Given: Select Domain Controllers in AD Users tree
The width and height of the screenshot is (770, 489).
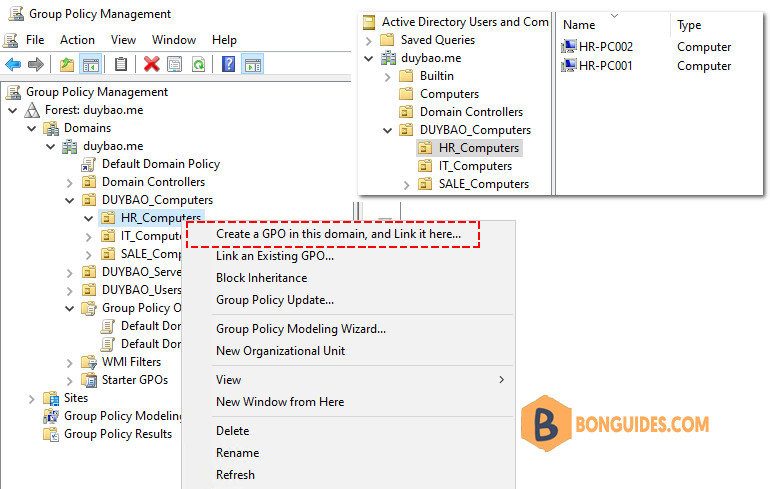Looking at the screenshot, I should [x=471, y=112].
